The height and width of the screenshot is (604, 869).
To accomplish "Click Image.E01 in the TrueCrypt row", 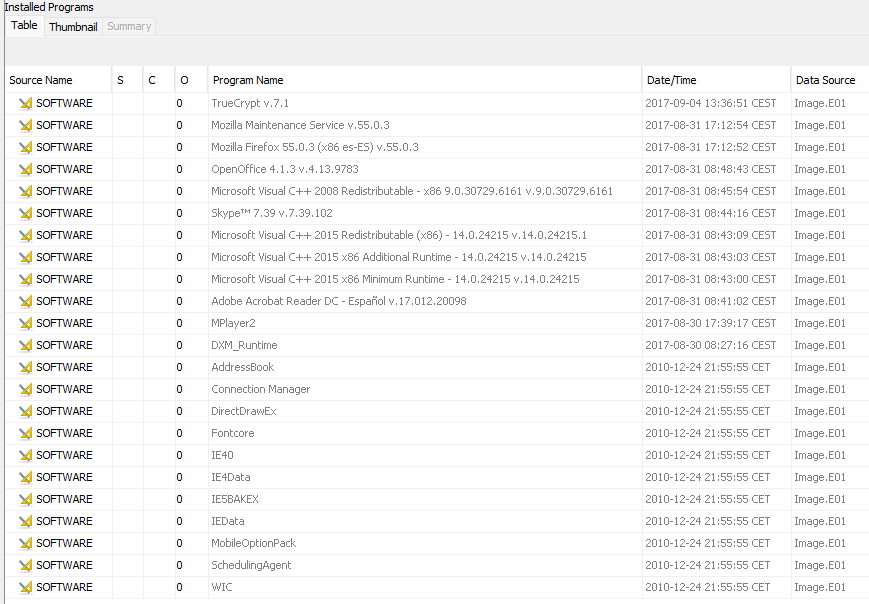I will pos(820,103).
